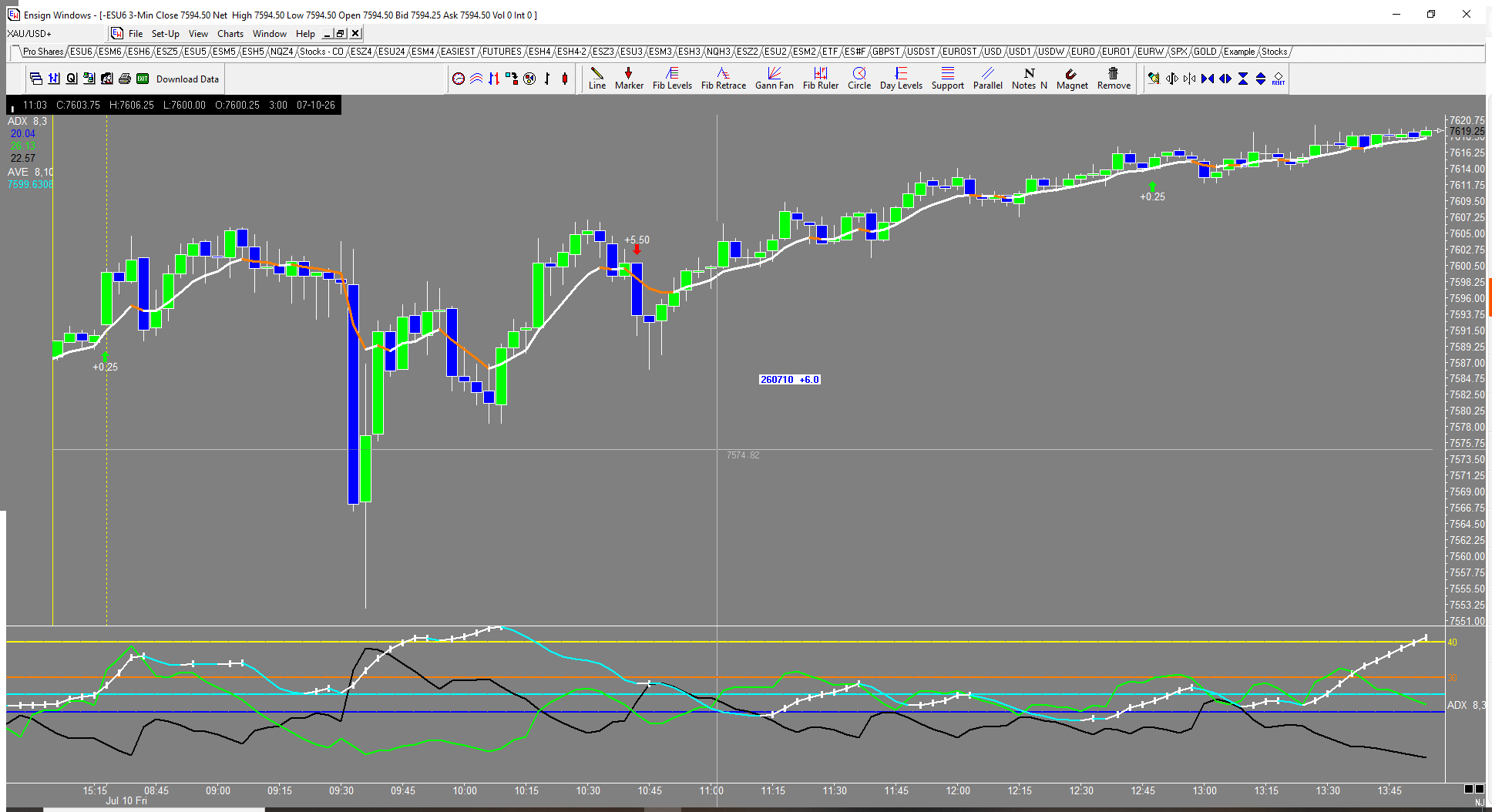Switch to red candlestick chart style icon
1492x812 pixels.
tap(565, 79)
